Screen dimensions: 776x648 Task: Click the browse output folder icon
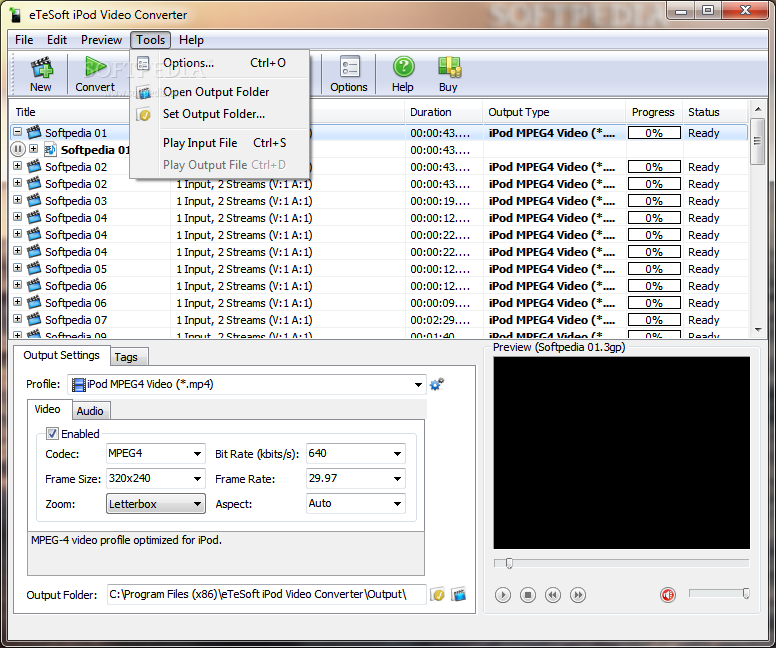pyautogui.click(x=437, y=594)
